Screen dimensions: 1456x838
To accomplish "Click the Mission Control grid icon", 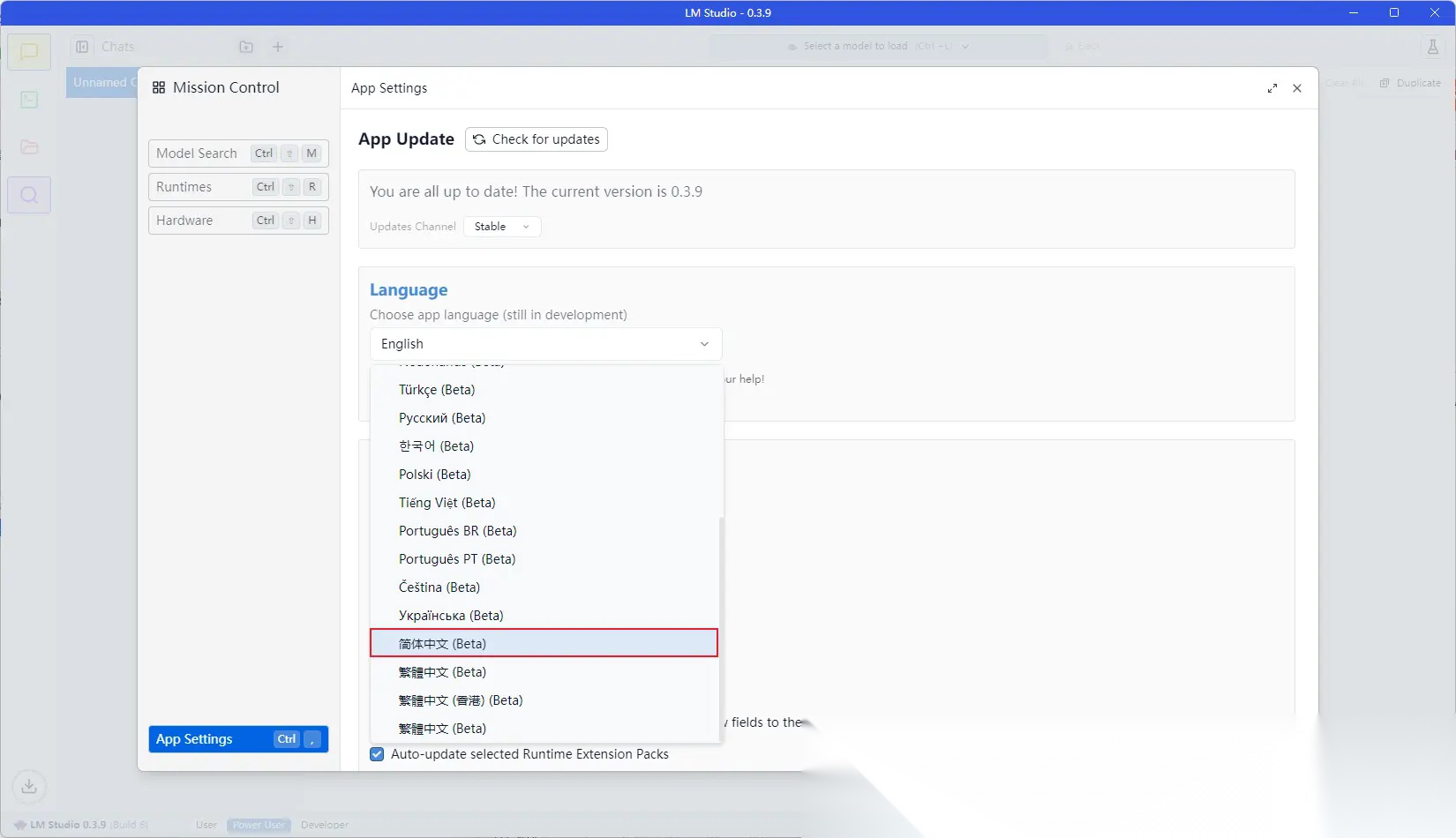I will pyautogui.click(x=159, y=87).
